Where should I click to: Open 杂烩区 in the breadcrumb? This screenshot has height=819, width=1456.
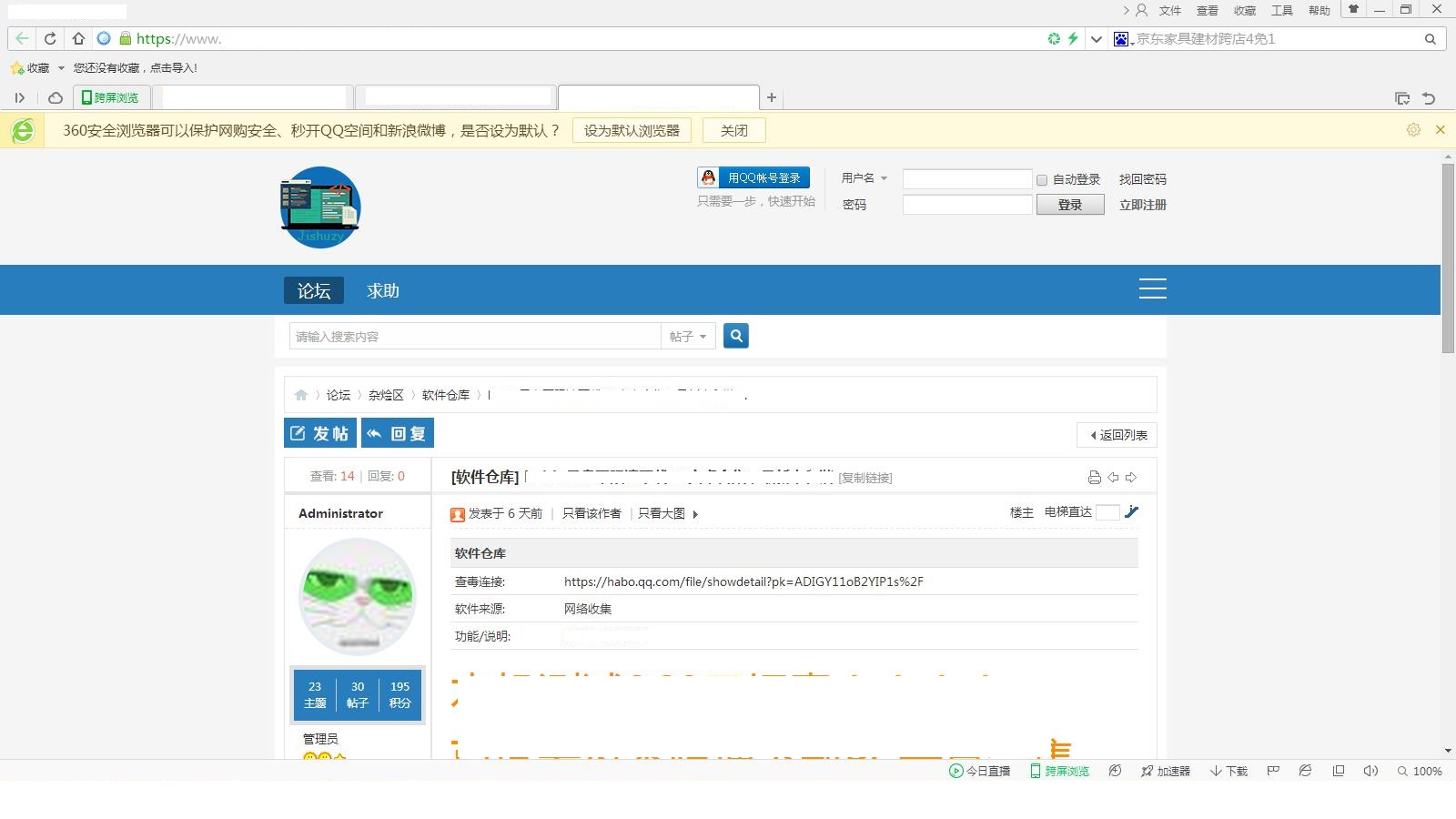(386, 395)
